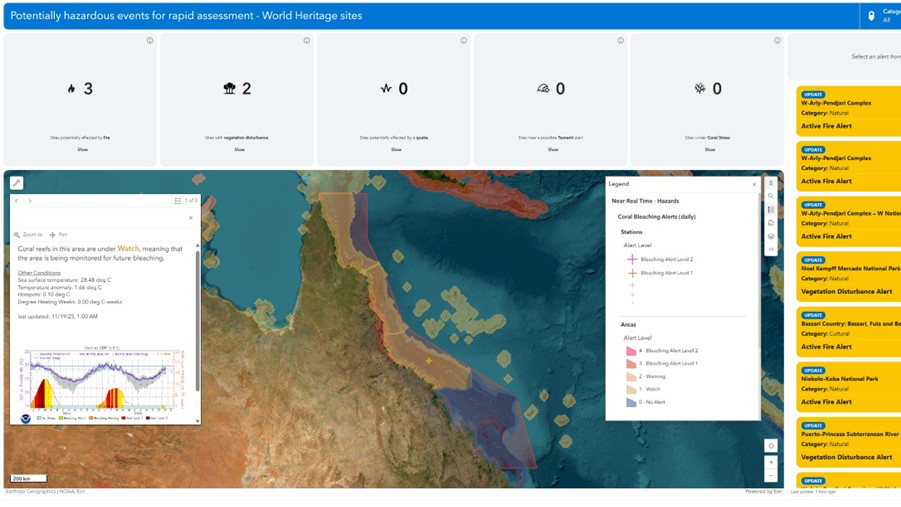
Task: Go to next feature in popup
Action: point(30,201)
